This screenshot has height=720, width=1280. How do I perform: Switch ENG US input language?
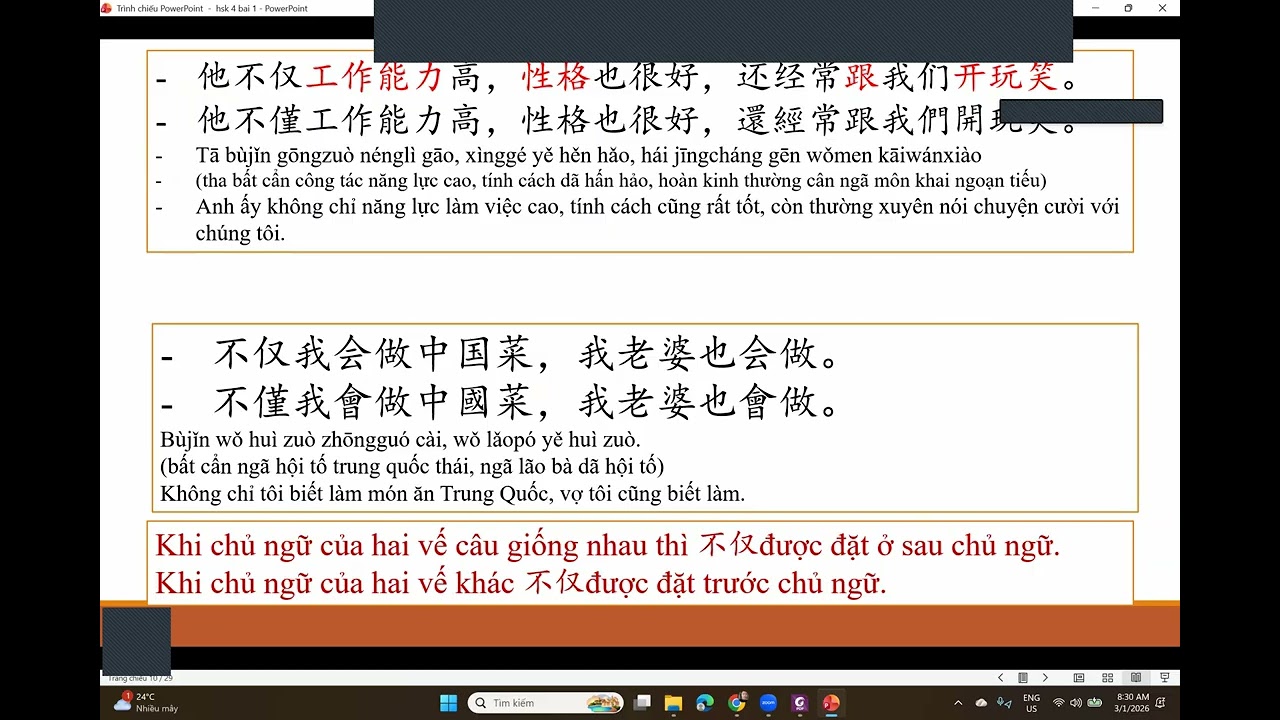tap(1031, 703)
